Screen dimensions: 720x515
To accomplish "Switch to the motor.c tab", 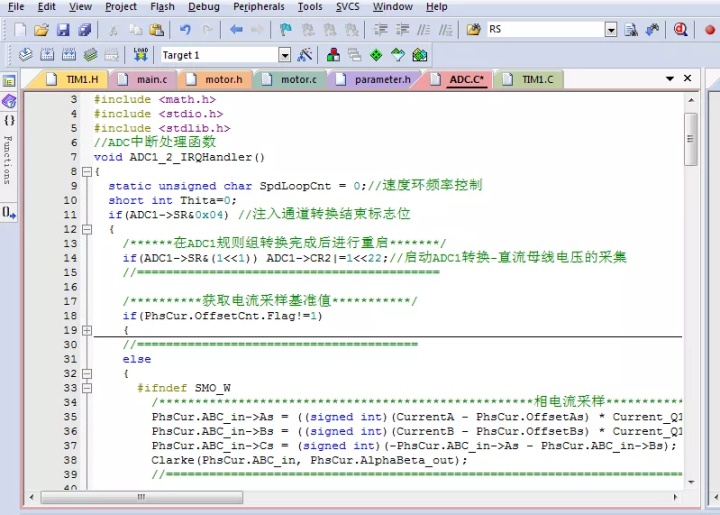I will pos(292,79).
